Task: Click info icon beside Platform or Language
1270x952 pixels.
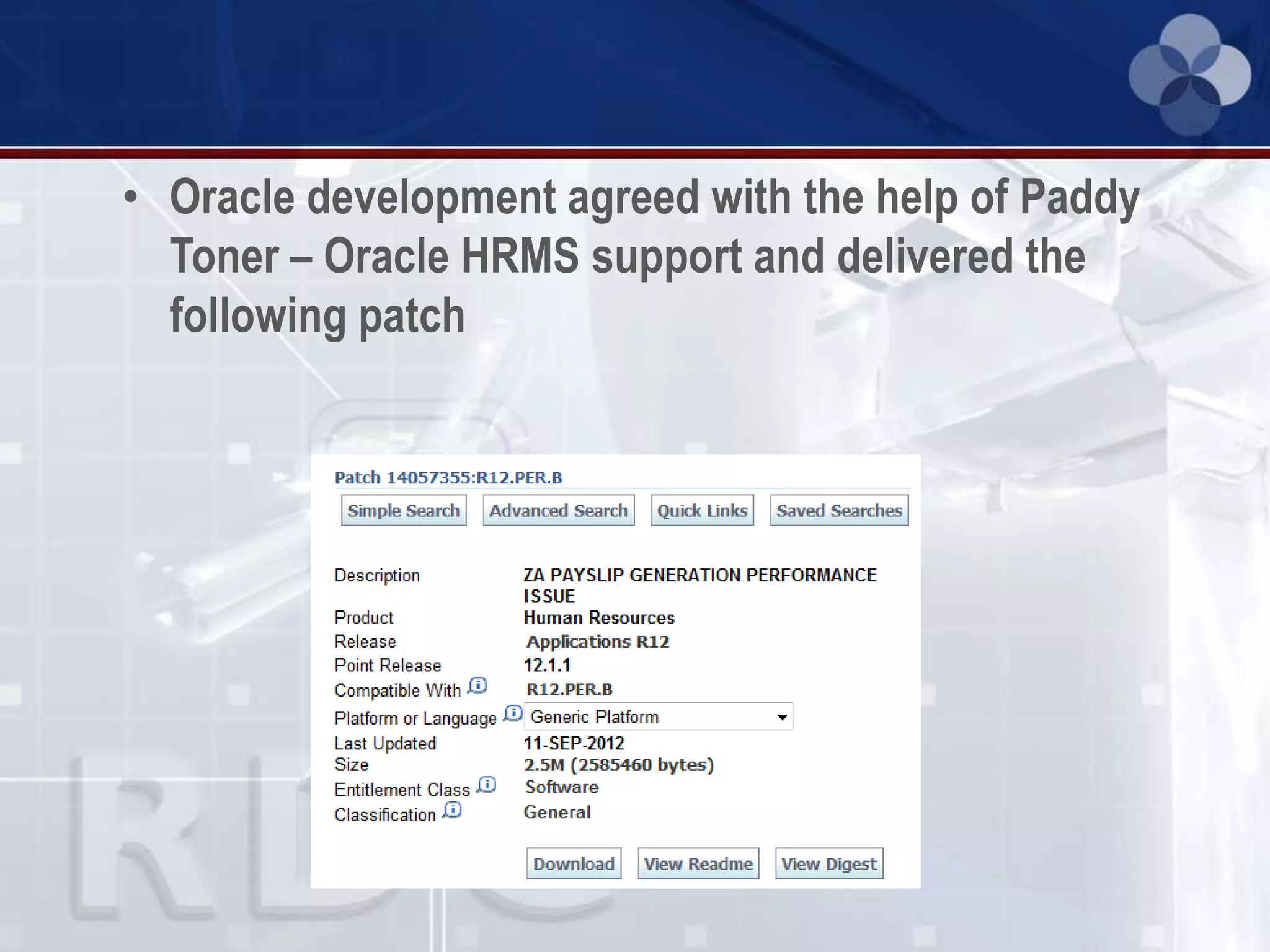Action: [513, 713]
